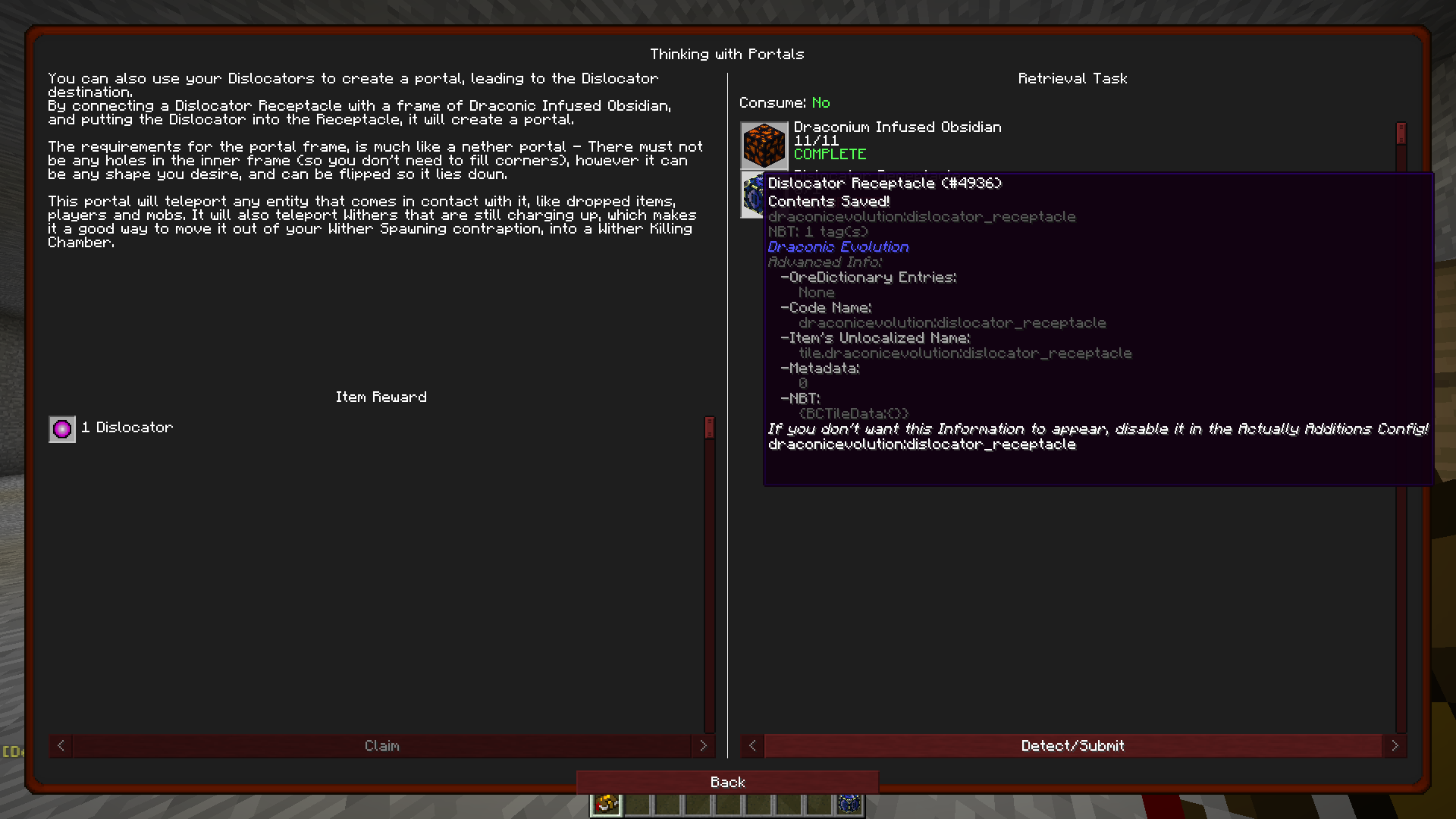This screenshot has height=819, width=1456.
Task: Select the Dislocator Receptacle in the last hotbar slot
Action: pos(851,802)
